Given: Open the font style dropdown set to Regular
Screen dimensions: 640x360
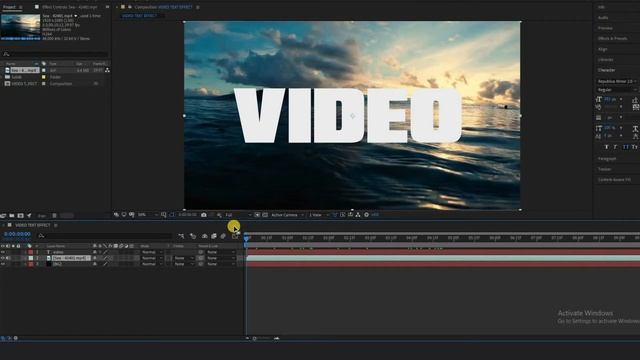Looking at the screenshot, I should point(616,89).
